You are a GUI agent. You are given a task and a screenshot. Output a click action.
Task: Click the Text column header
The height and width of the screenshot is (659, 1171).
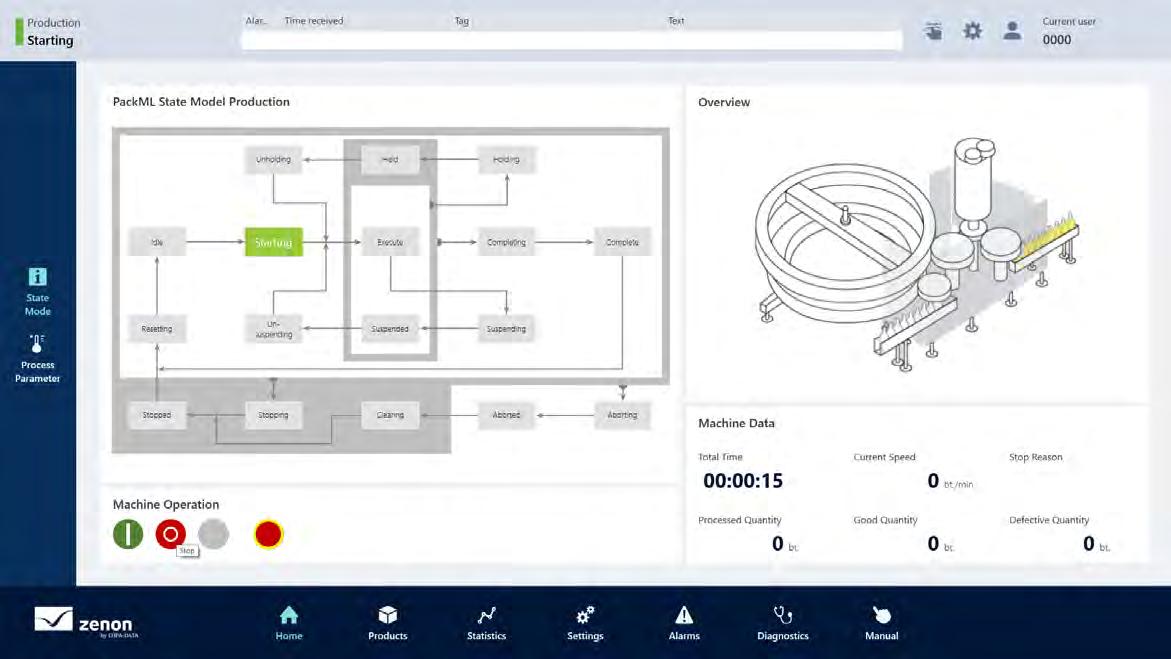coord(676,21)
